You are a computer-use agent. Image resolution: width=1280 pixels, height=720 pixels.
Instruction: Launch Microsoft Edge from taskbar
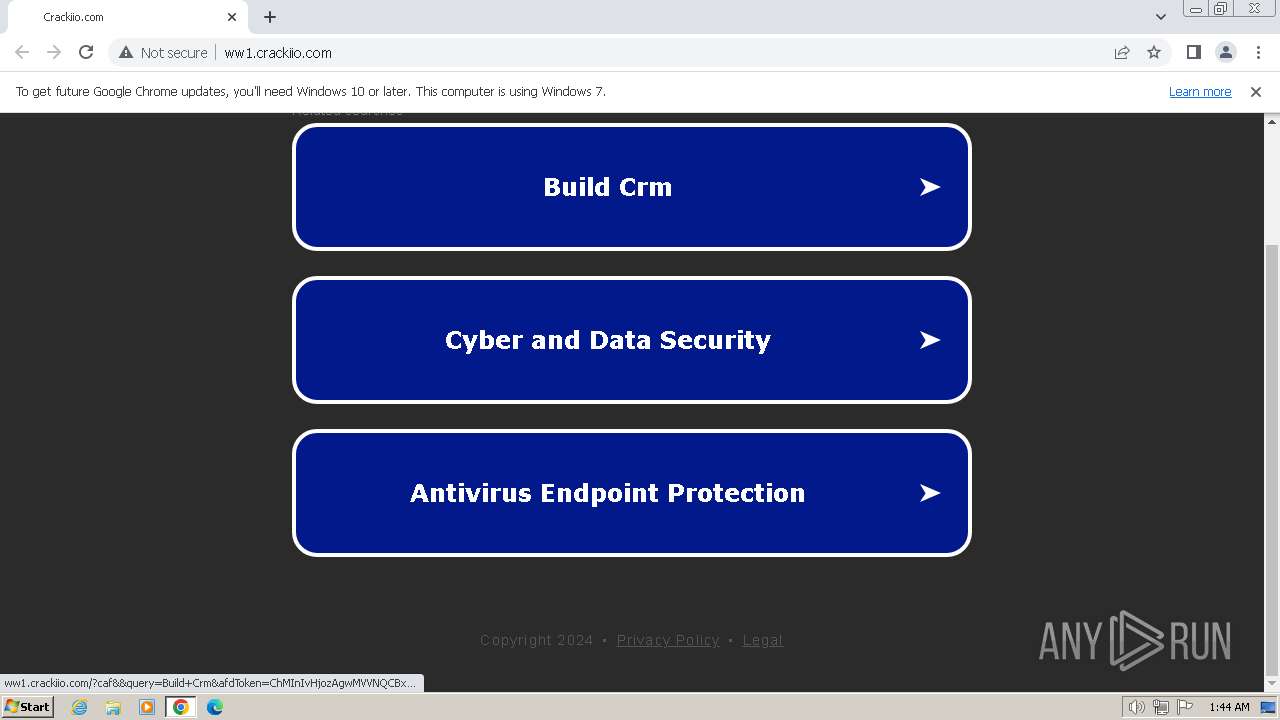click(x=215, y=707)
